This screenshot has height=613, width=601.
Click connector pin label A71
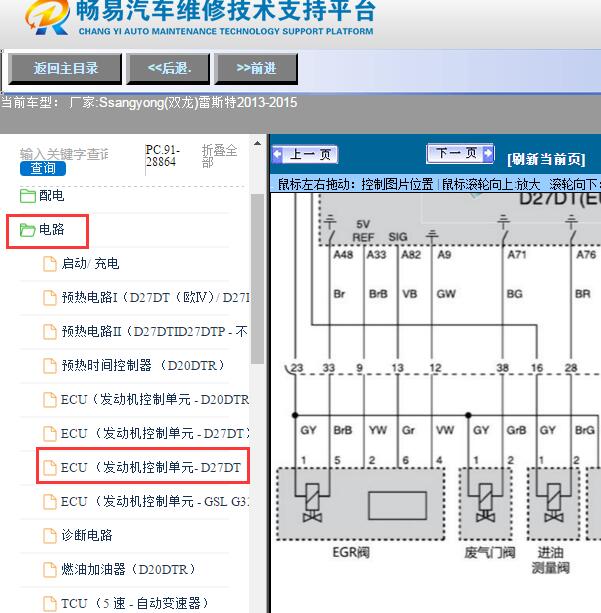517,255
